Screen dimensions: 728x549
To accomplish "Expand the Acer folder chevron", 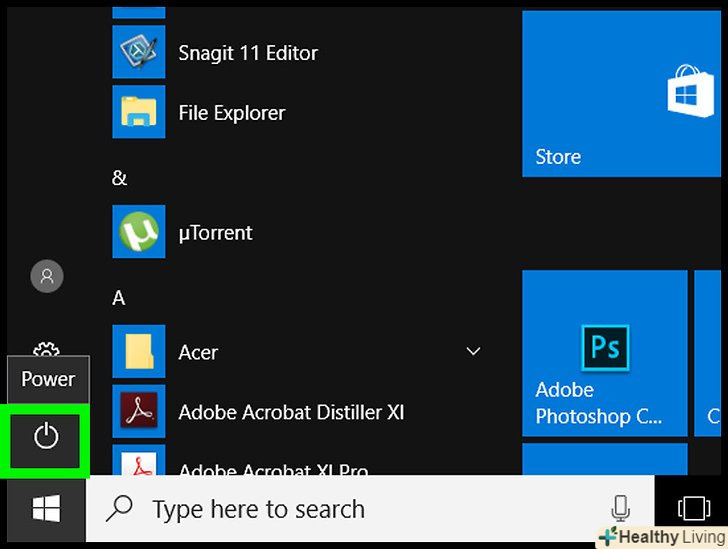I will (x=473, y=352).
